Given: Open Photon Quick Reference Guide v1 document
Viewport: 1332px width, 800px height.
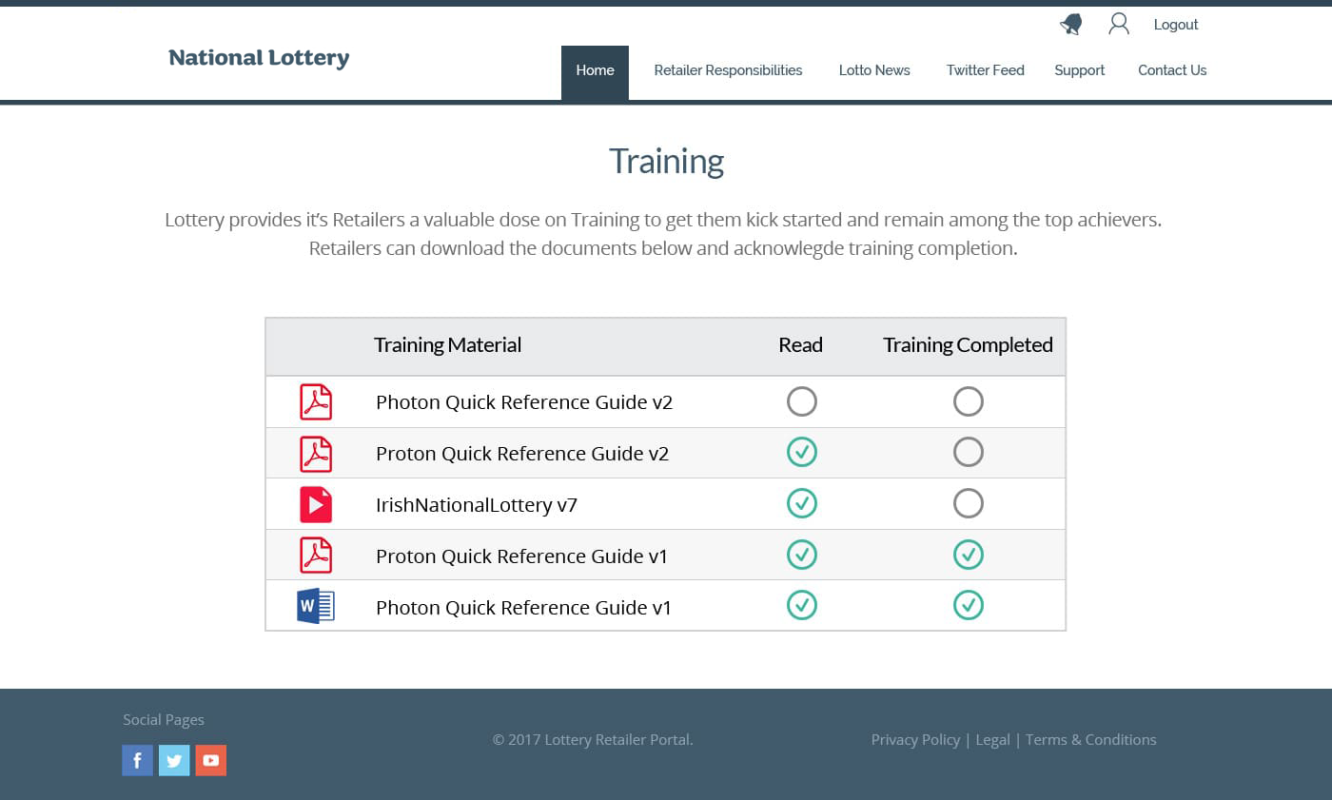Looking at the screenshot, I should pyautogui.click(x=523, y=608).
